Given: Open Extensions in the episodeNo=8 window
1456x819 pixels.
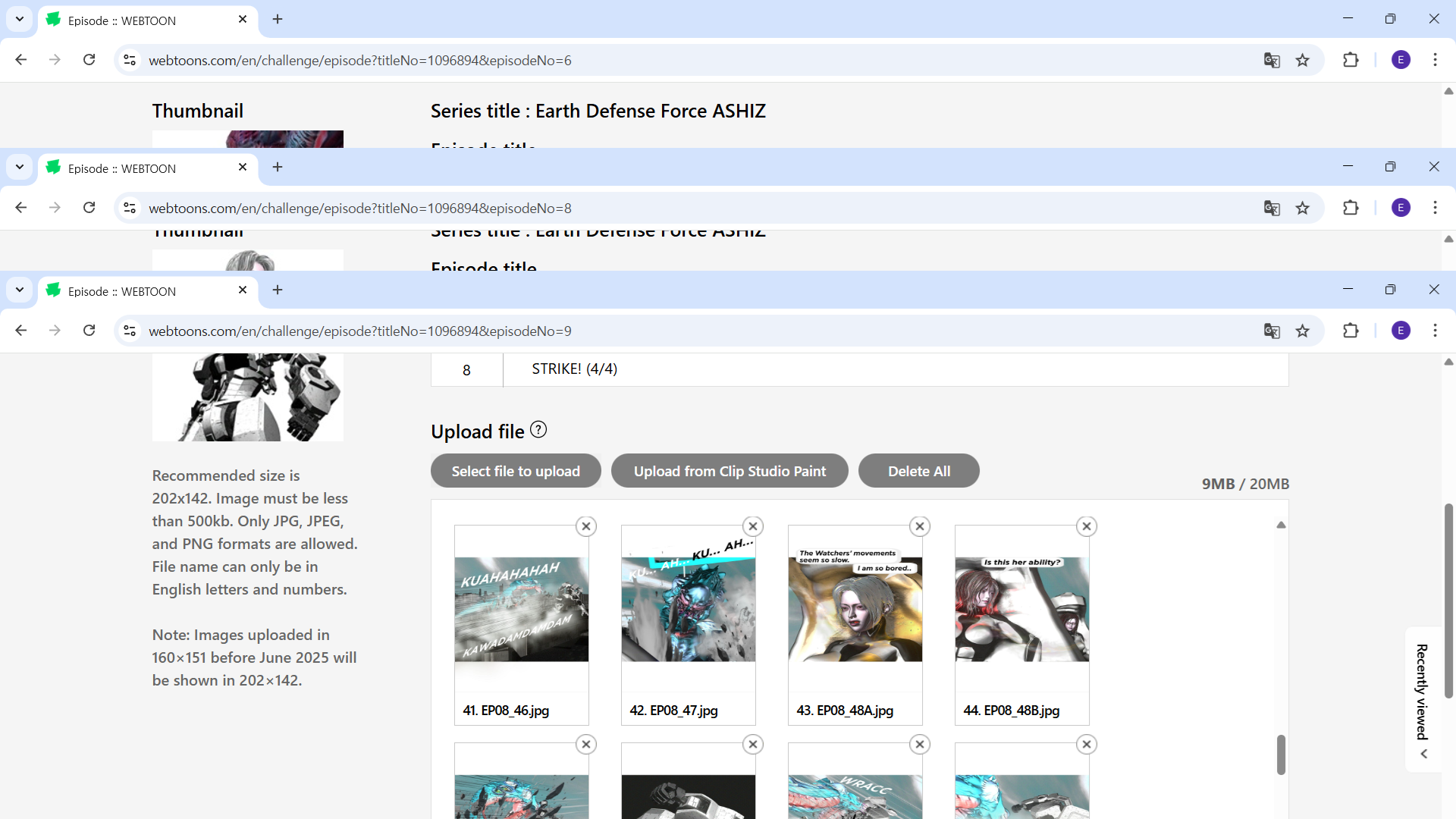Looking at the screenshot, I should (1351, 208).
